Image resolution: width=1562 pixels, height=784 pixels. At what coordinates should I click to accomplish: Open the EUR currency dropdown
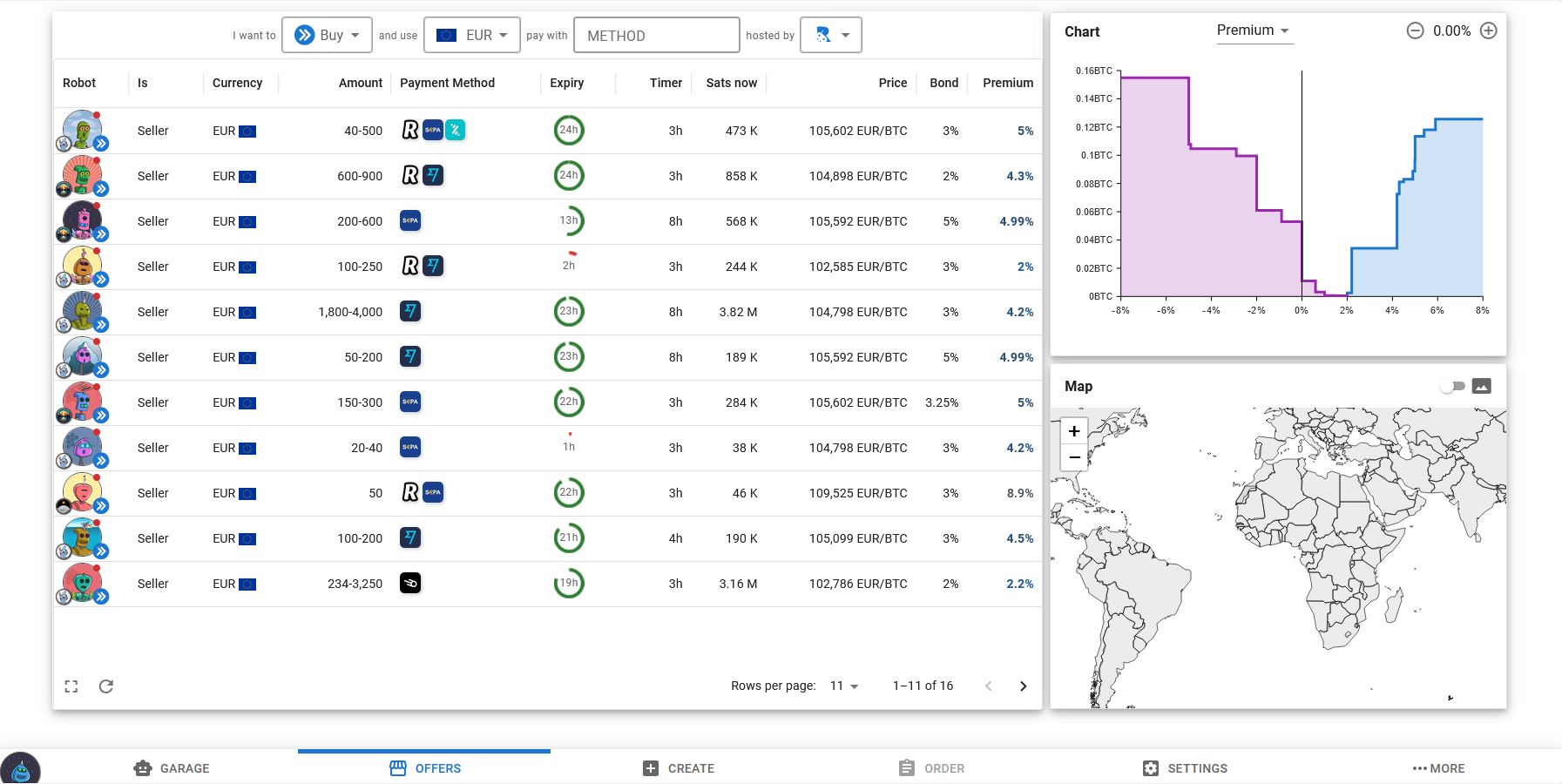pyautogui.click(x=471, y=35)
